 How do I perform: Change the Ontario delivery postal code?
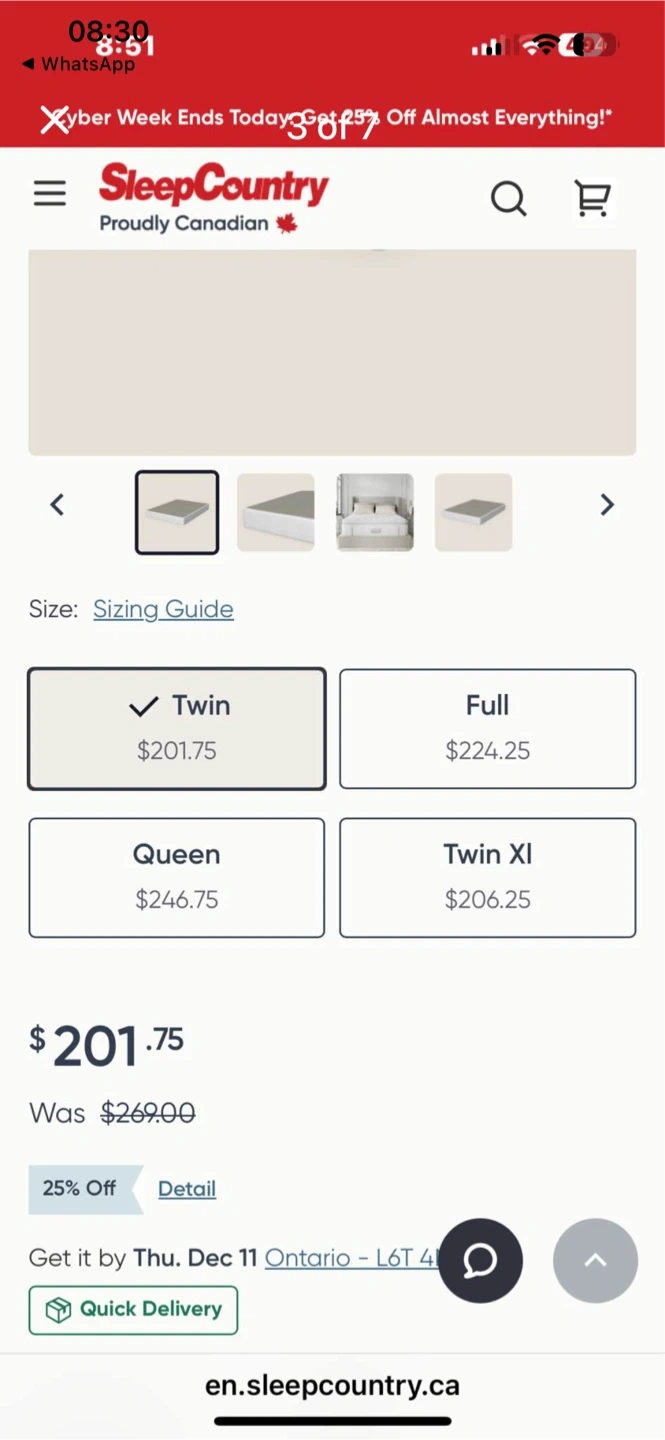[x=348, y=1257]
